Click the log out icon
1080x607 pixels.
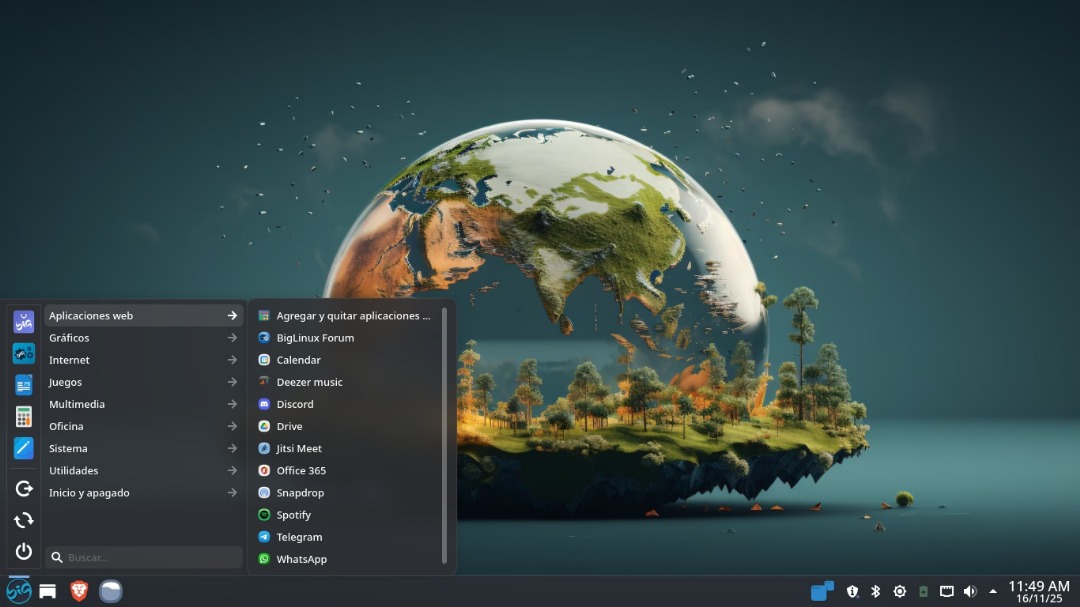tap(23, 488)
